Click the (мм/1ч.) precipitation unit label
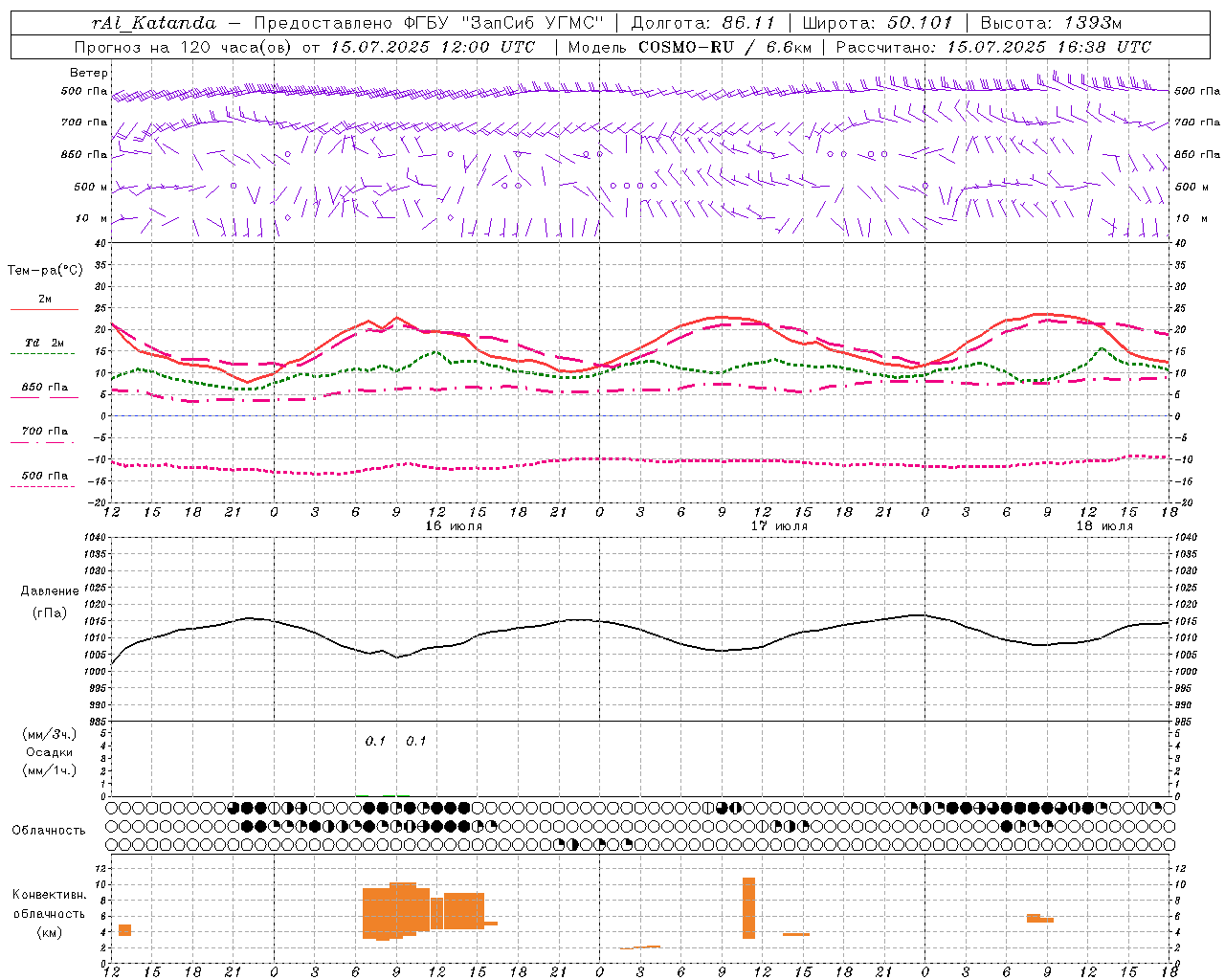Screen dimensions: 1225x980 (50, 770)
